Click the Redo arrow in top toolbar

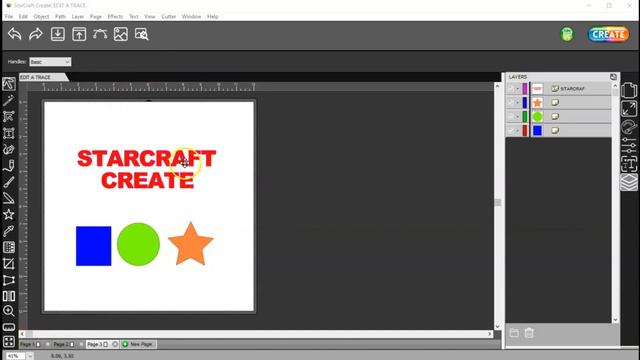[36, 34]
